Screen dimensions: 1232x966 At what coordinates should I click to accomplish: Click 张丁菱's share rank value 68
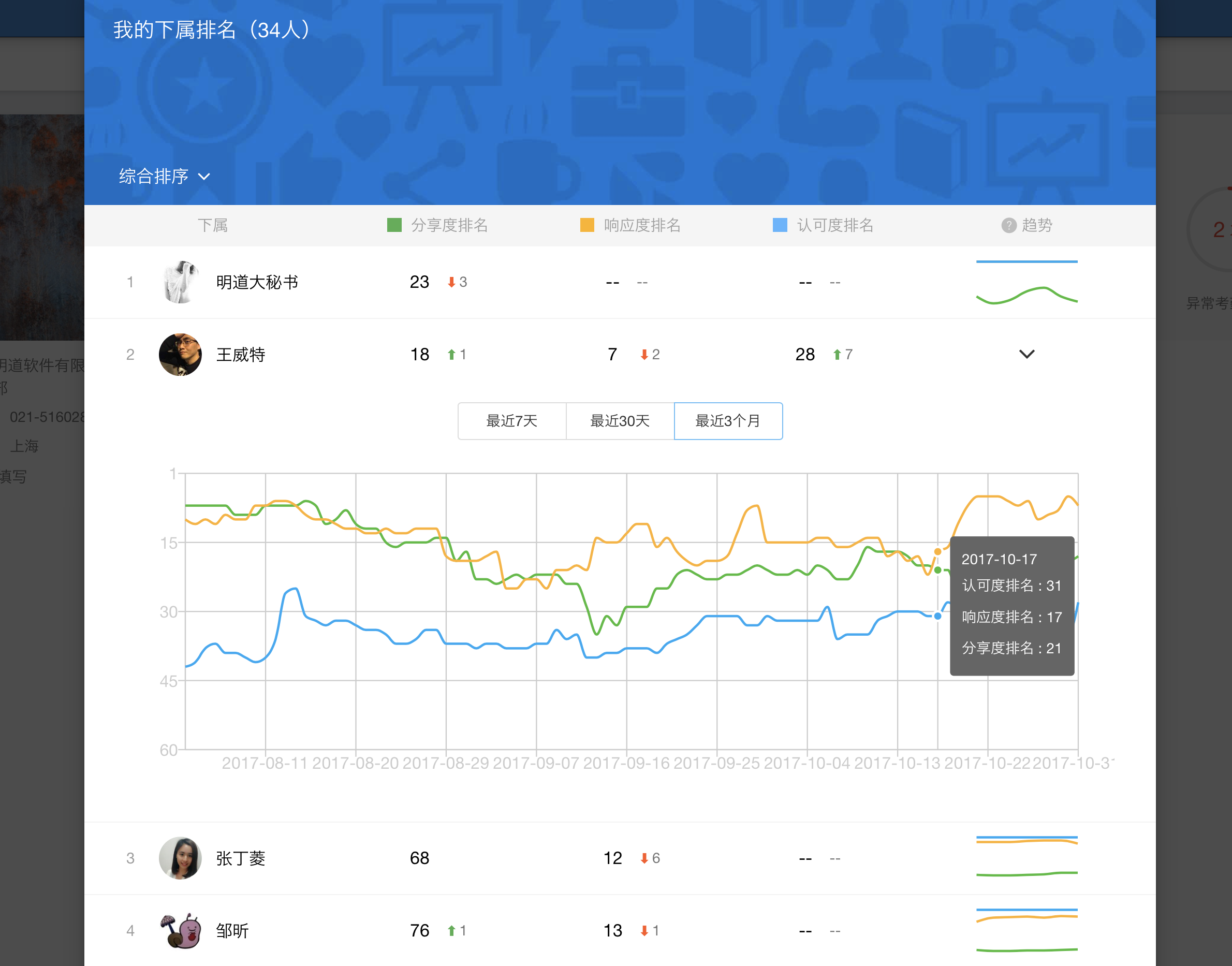click(x=419, y=858)
